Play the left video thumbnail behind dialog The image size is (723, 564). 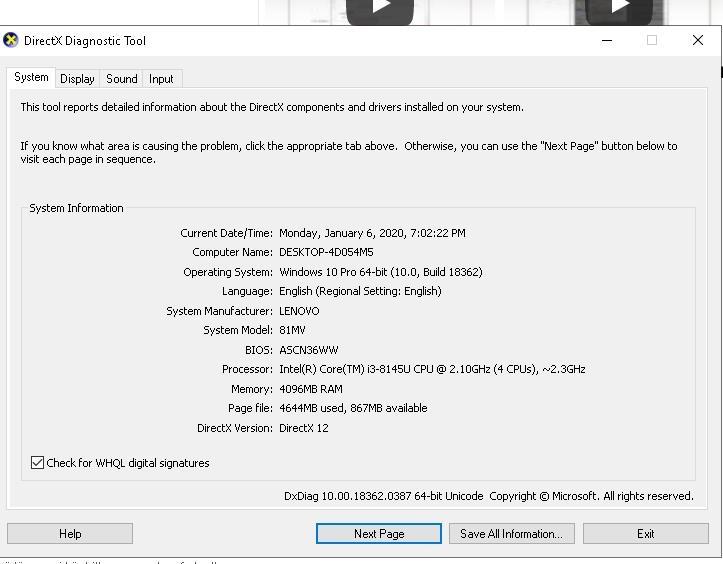(x=380, y=11)
